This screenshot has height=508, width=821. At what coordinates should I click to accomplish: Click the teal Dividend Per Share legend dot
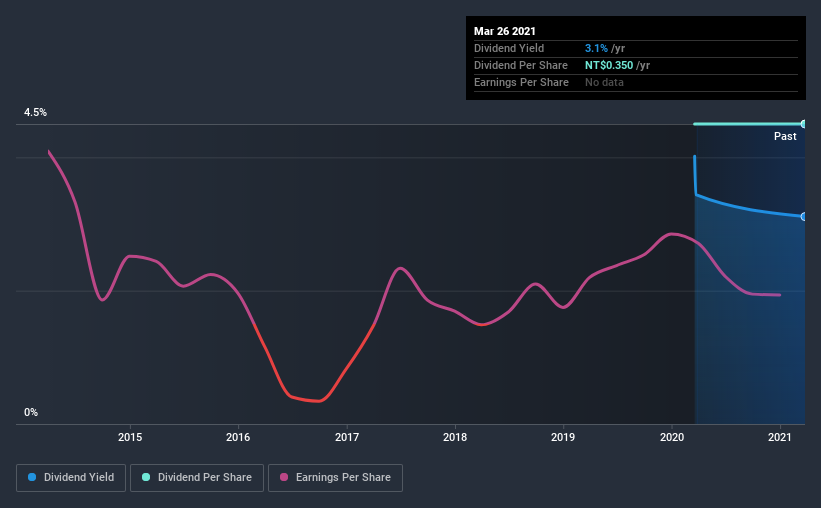146,477
